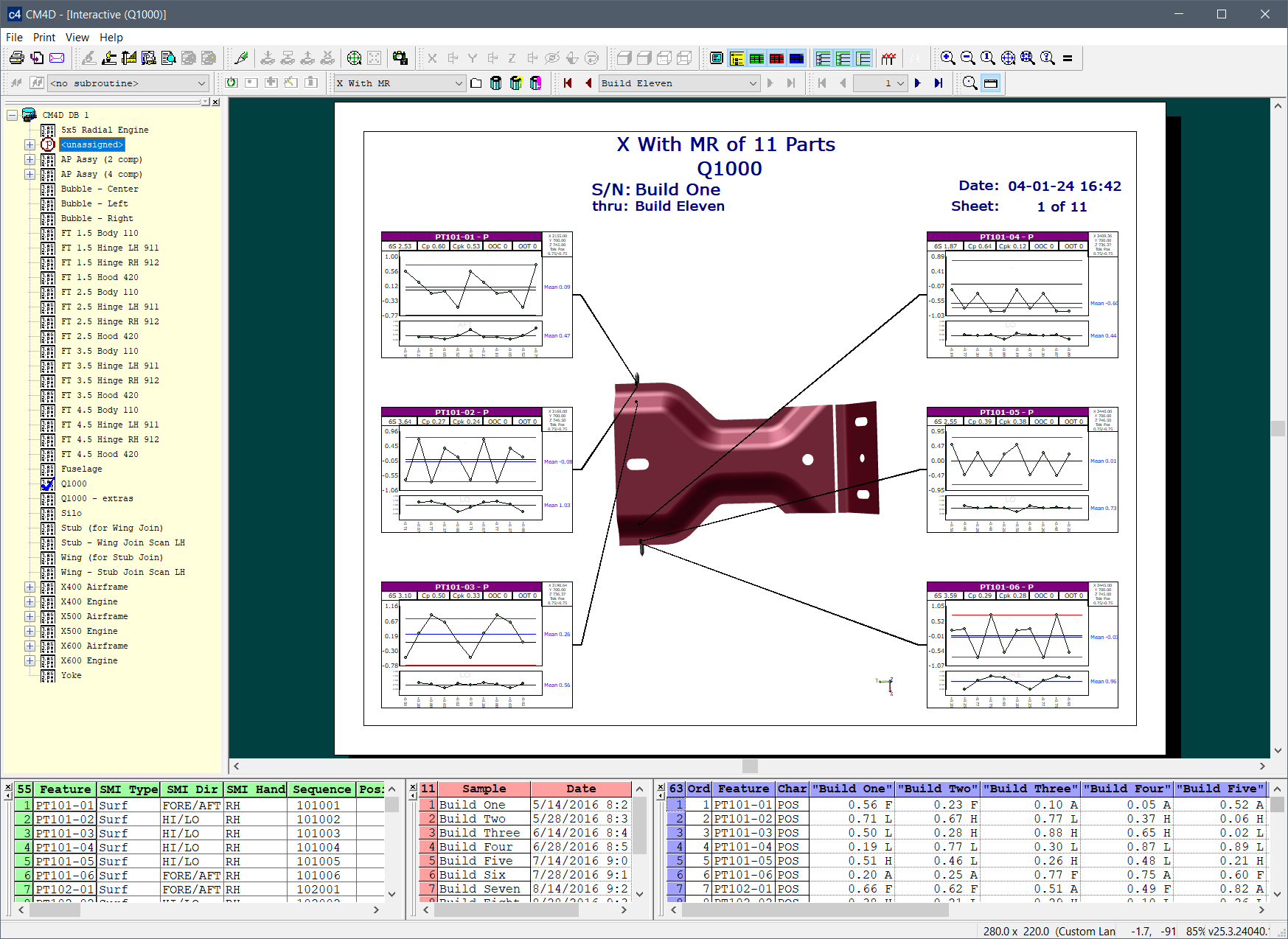Open the 'Build Eleven' sample dropdown
This screenshot has width=1288, height=939.
pyautogui.click(x=752, y=83)
